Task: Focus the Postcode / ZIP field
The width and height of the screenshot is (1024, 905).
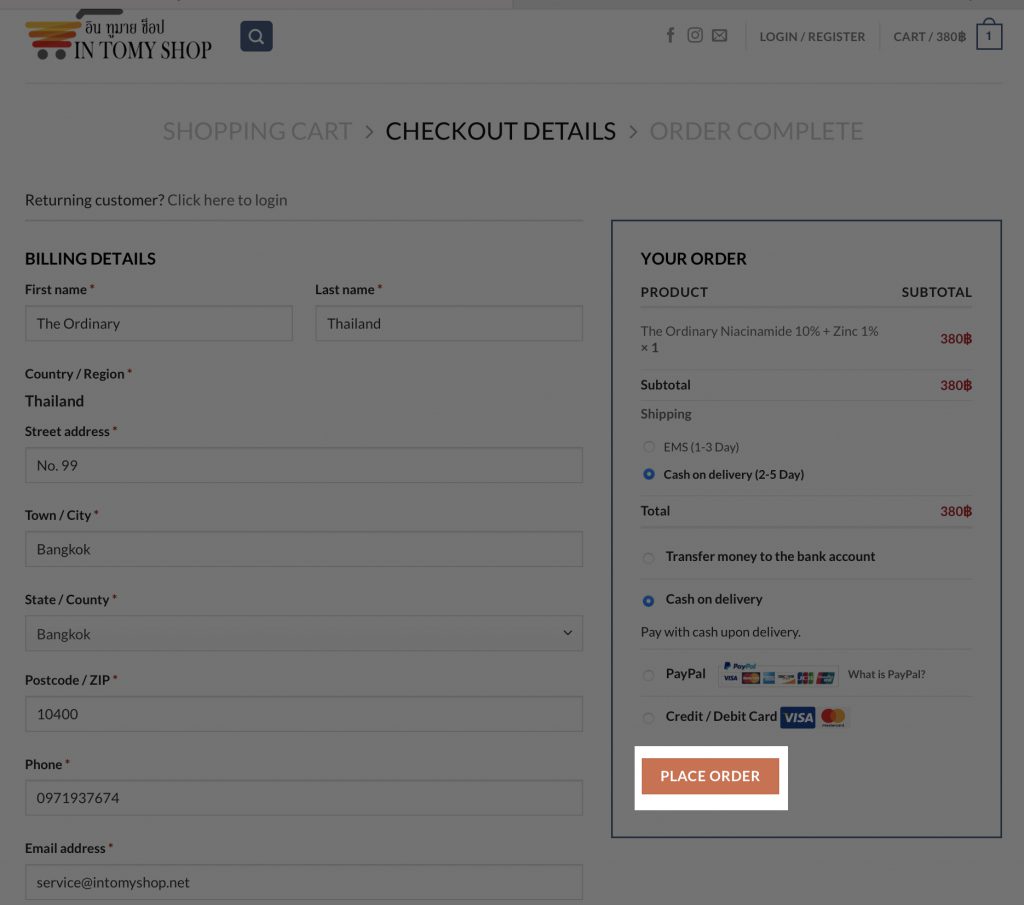Action: pos(304,714)
